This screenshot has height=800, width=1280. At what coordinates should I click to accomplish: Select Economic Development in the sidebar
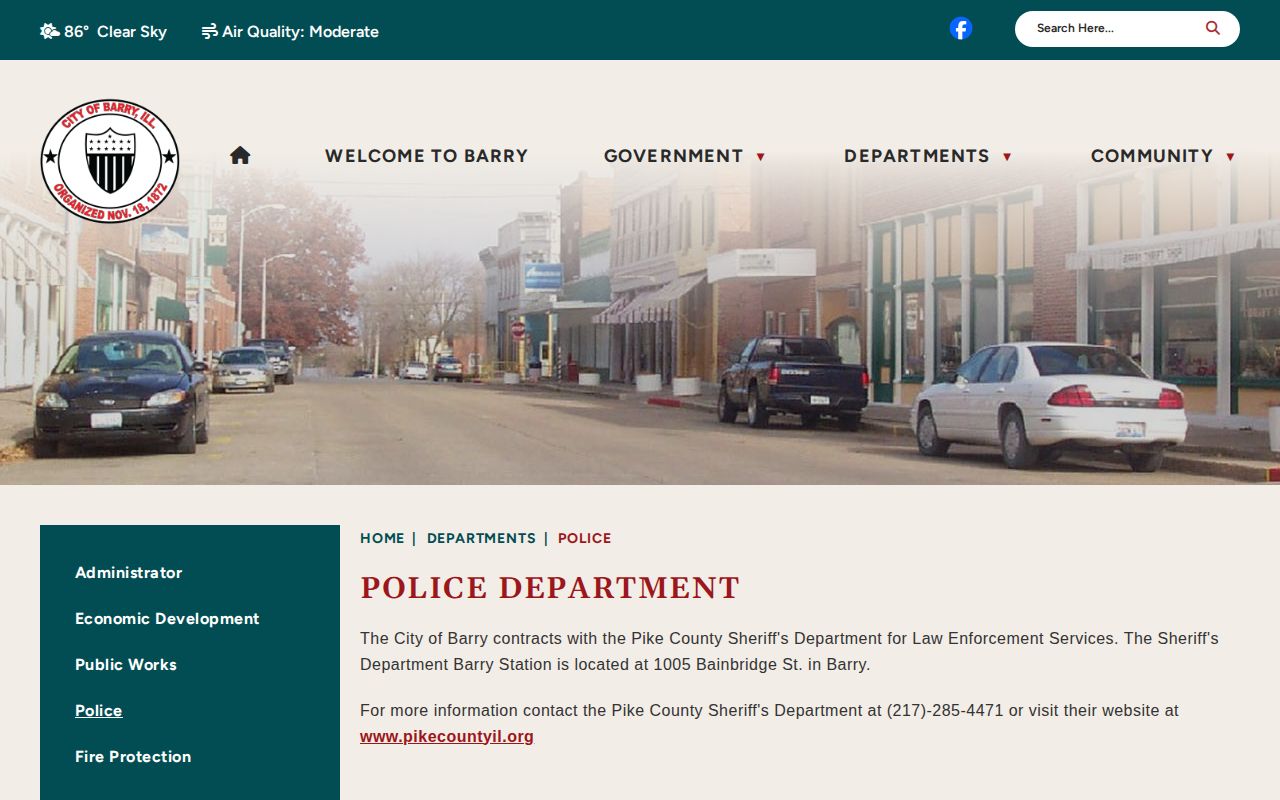[167, 619]
